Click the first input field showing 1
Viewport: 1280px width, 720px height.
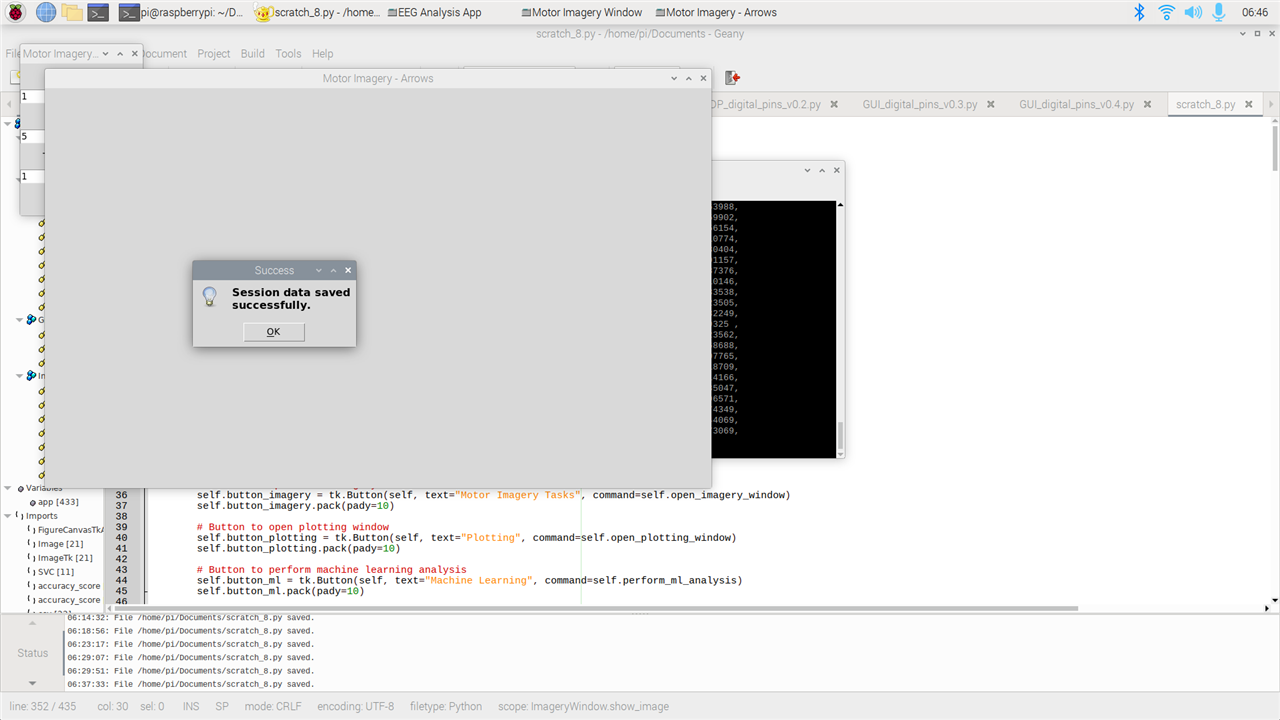pos(32,97)
